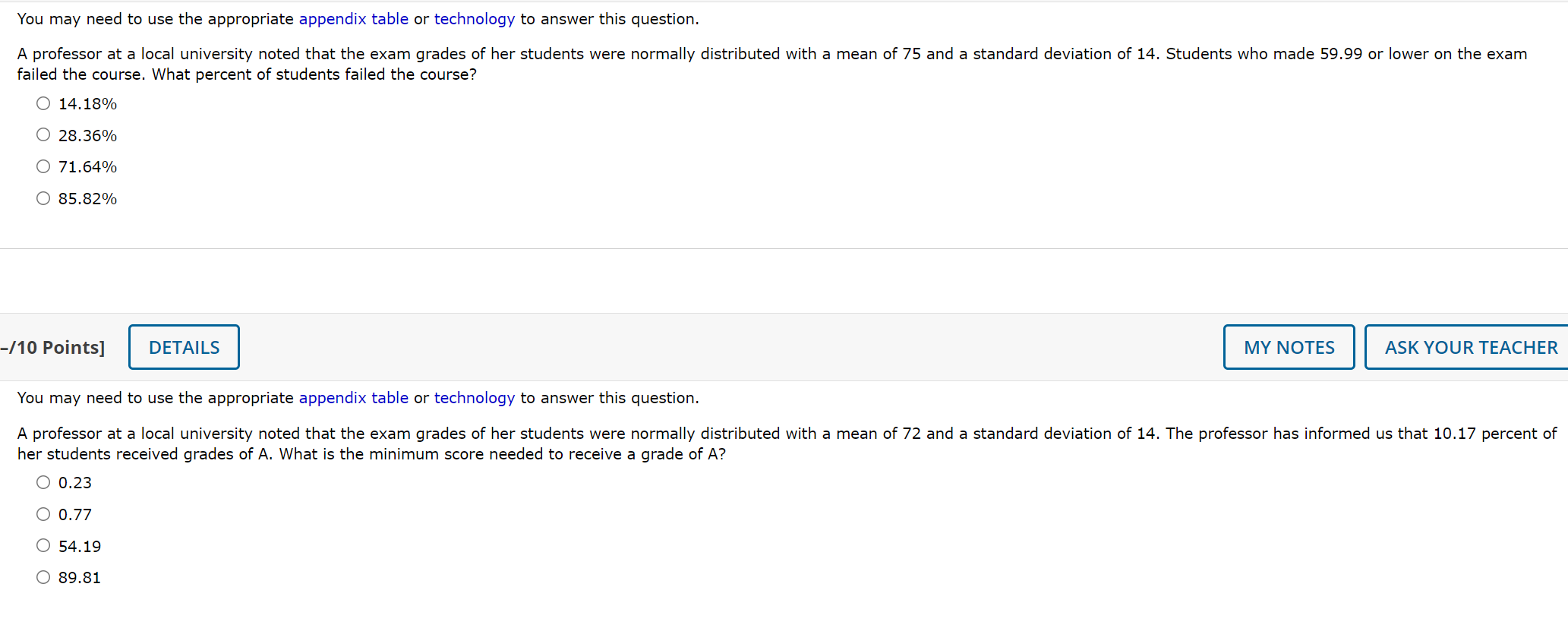
Task: Choose 0.23 for the minimum A score
Action: click(43, 481)
